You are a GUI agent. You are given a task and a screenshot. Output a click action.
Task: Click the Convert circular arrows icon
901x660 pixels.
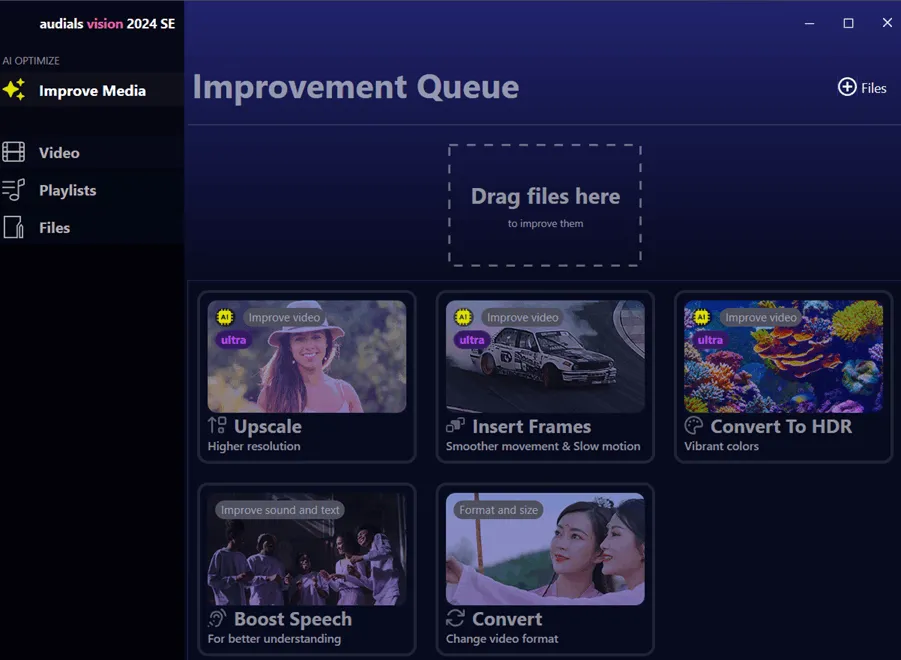pos(455,618)
